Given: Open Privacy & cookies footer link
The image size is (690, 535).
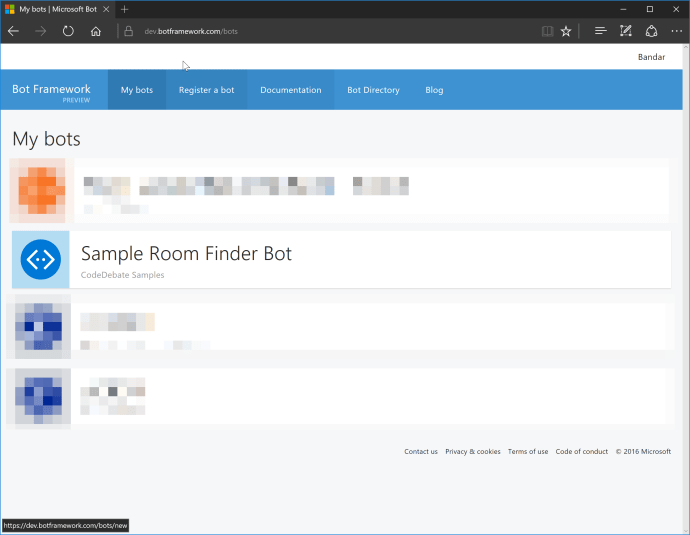Looking at the screenshot, I should pos(473,451).
